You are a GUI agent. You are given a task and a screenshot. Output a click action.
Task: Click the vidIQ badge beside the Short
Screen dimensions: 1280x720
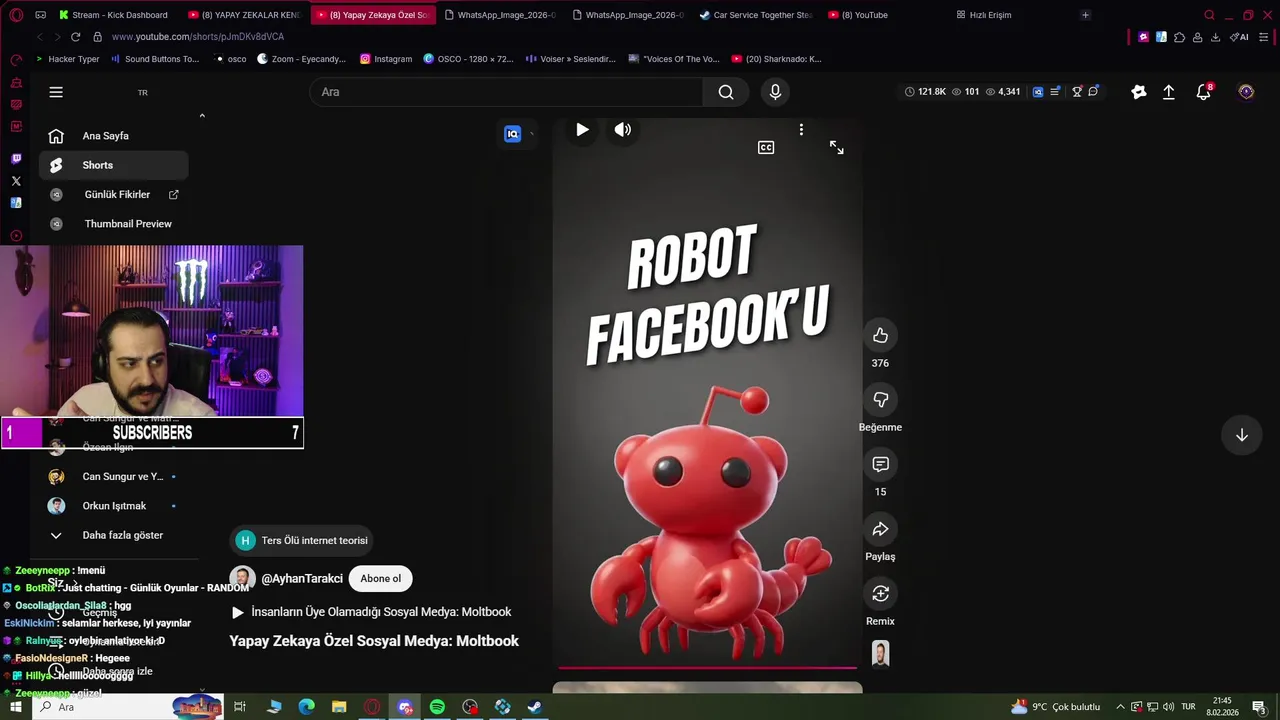pos(513,134)
